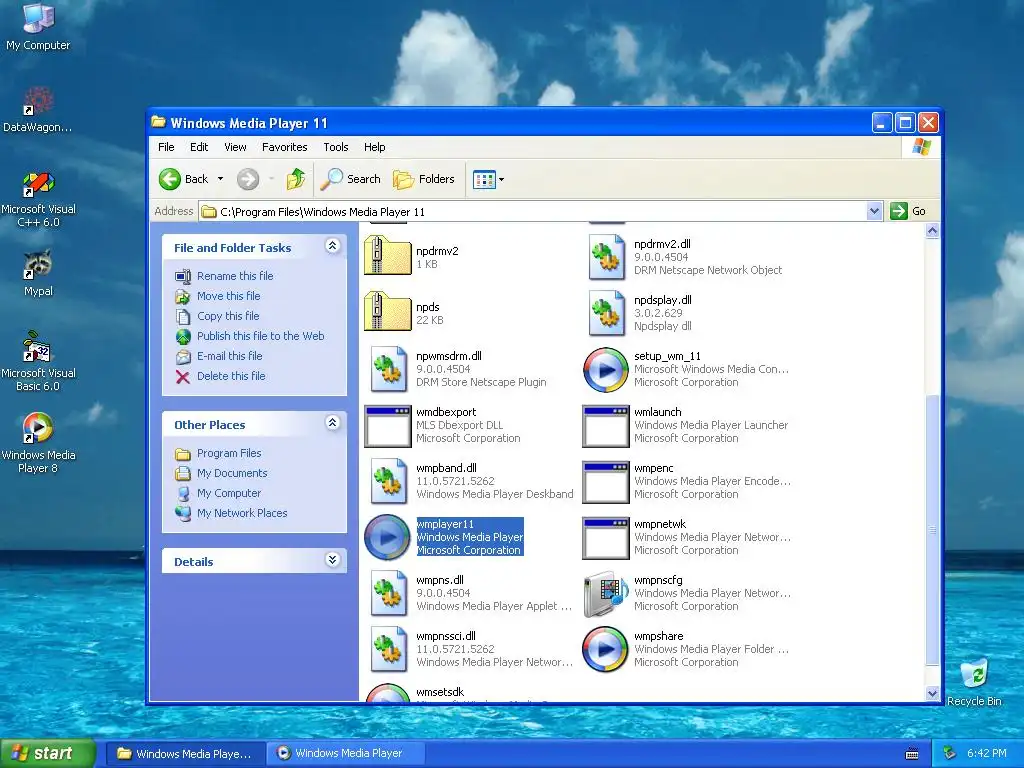Open the Tools menu
The width and height of the screenshot is (1024, 768).
pos(336,147)
